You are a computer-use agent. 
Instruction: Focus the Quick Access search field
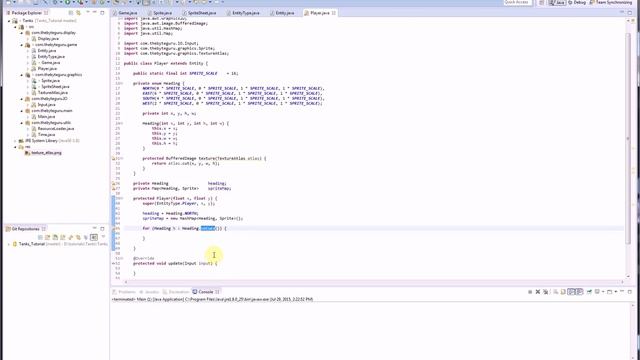click(517, 2)
